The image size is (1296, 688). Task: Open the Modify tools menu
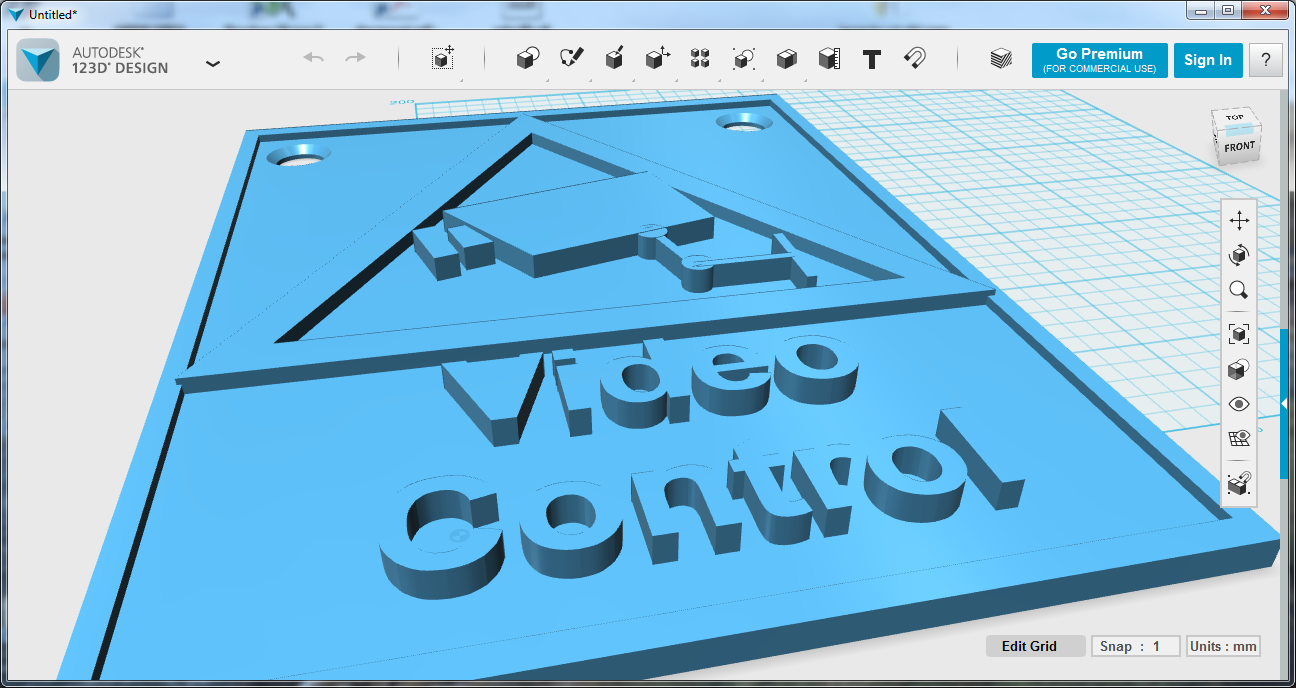click(x=657, y=59)
